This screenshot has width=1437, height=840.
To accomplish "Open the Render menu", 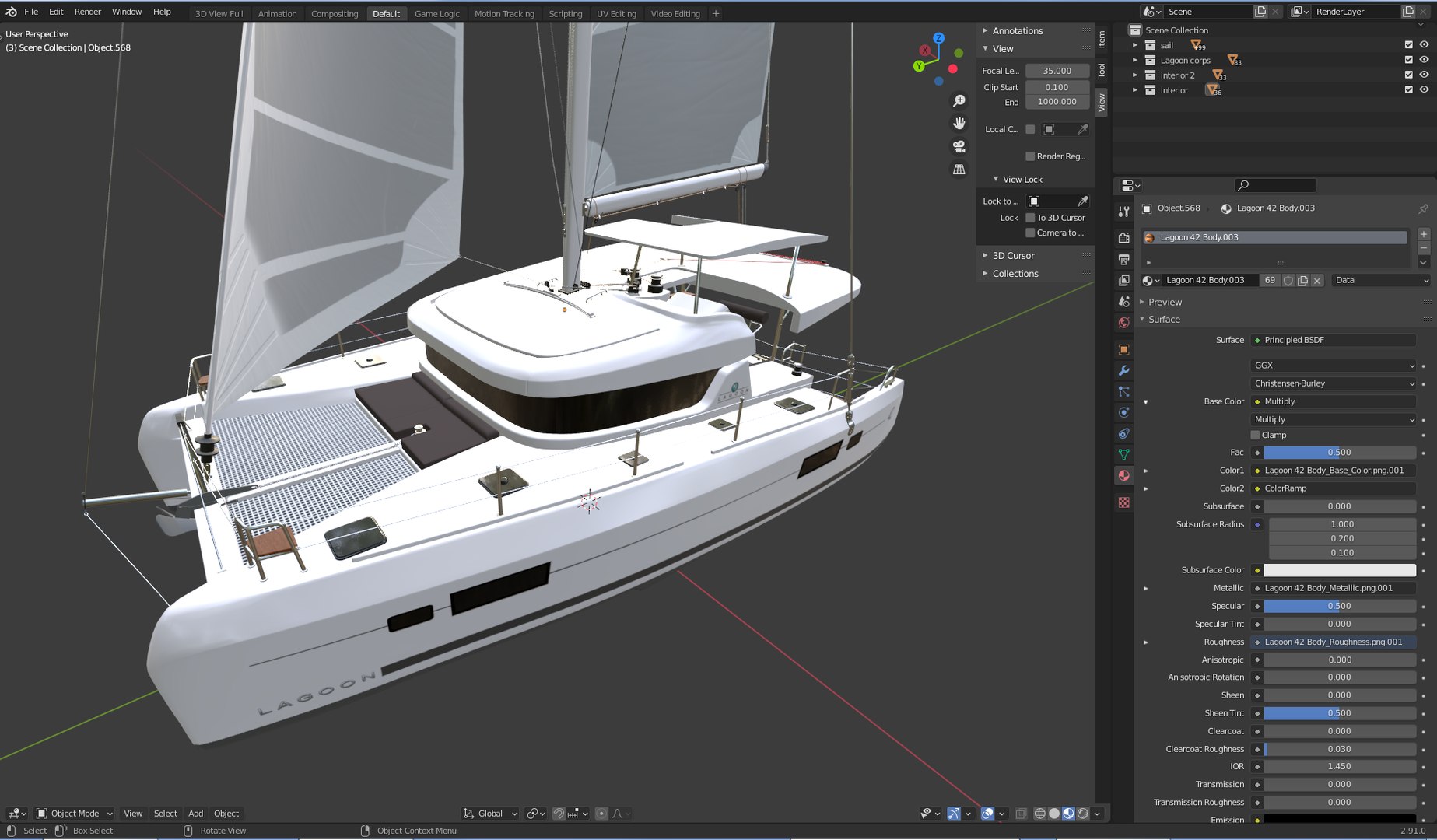I will point(88,12).
